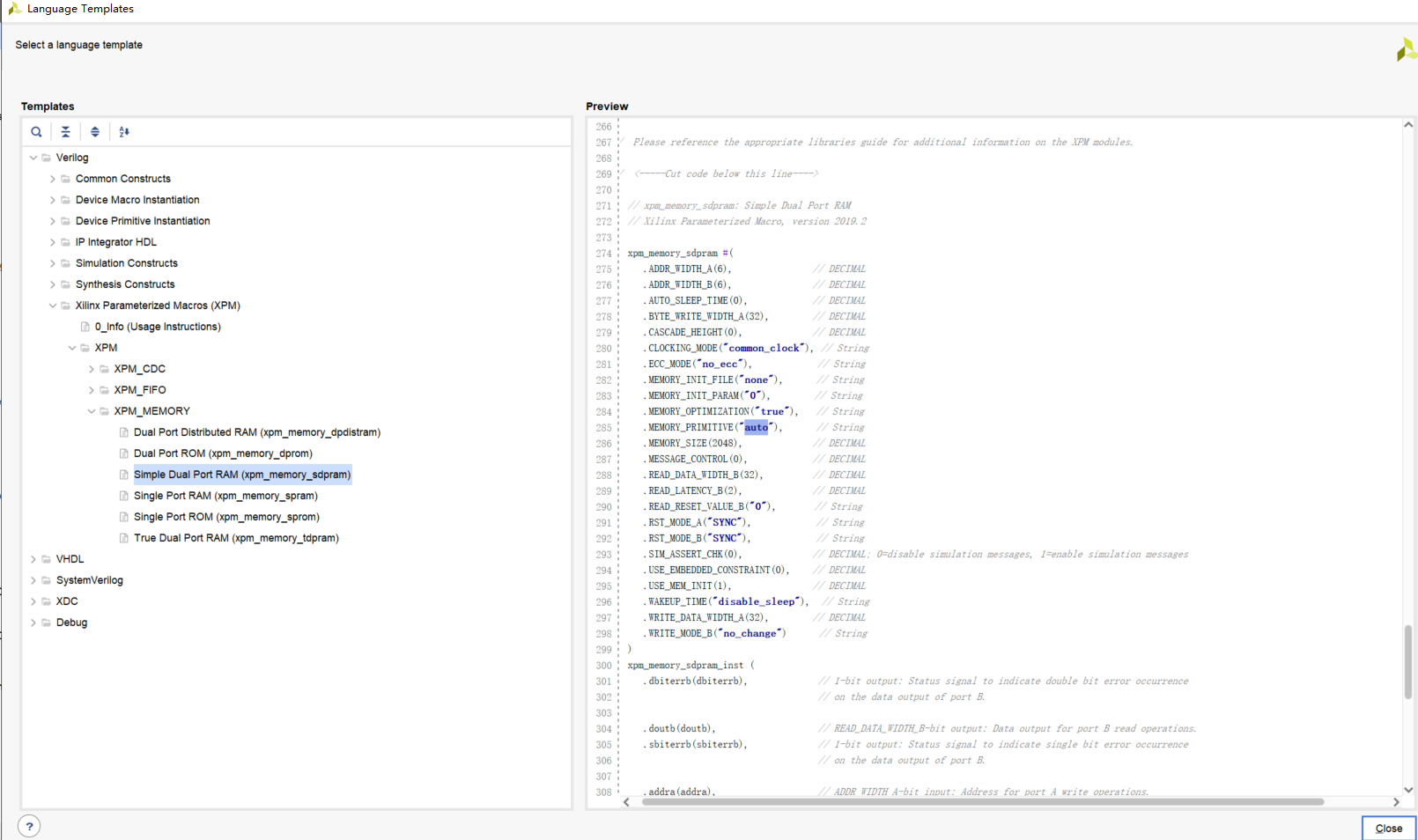Viewport: 1418px width, 840px height.
Task: Click "common_clock" value in CLOCKING_MODE line
Action: click(764, 349)
